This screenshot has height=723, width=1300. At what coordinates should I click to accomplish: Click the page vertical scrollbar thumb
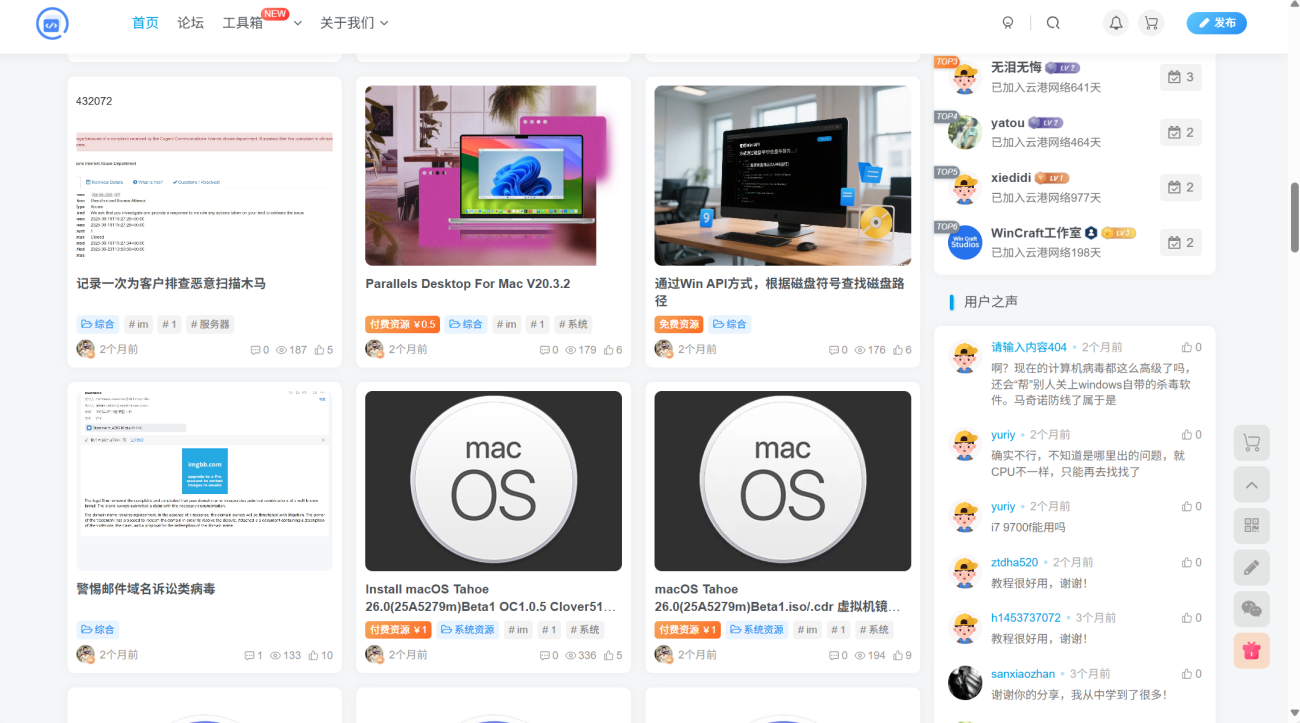(1294, 217)
